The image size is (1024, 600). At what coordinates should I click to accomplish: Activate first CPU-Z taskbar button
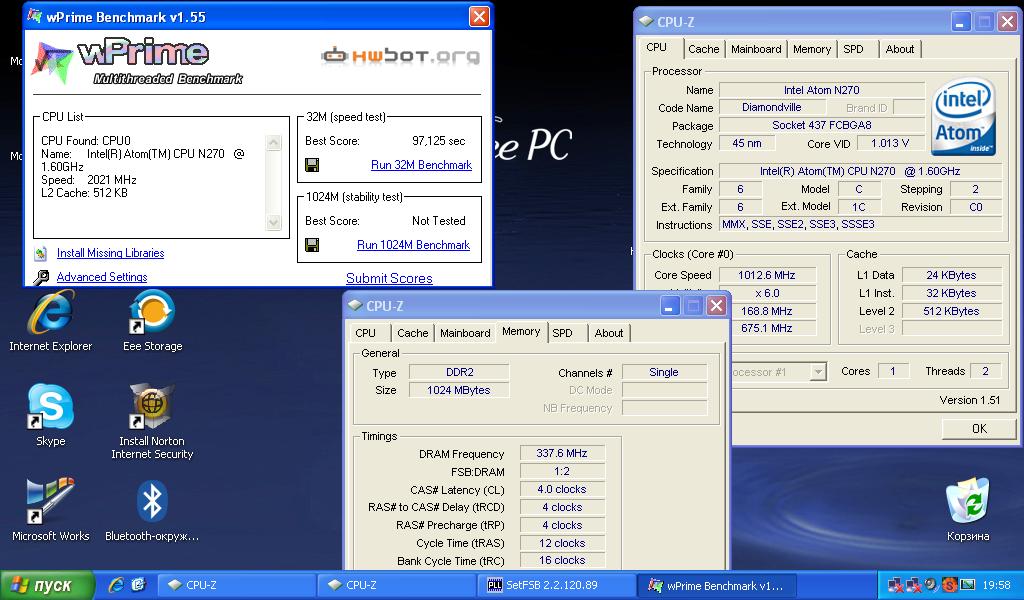pyautogui.click(x=236, y=585)
